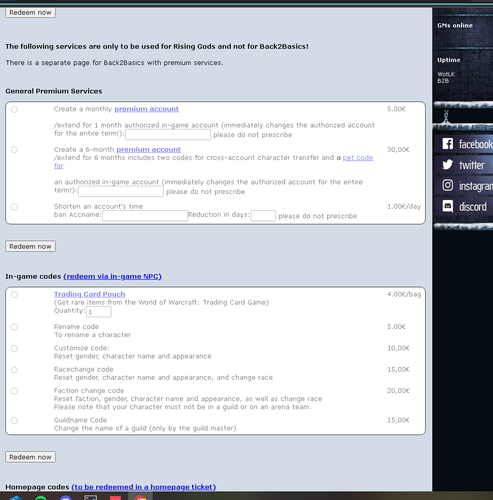Screen dimensions: 493x500
Task: Focus the ban Accname input field
Action: tap(145, 216)
